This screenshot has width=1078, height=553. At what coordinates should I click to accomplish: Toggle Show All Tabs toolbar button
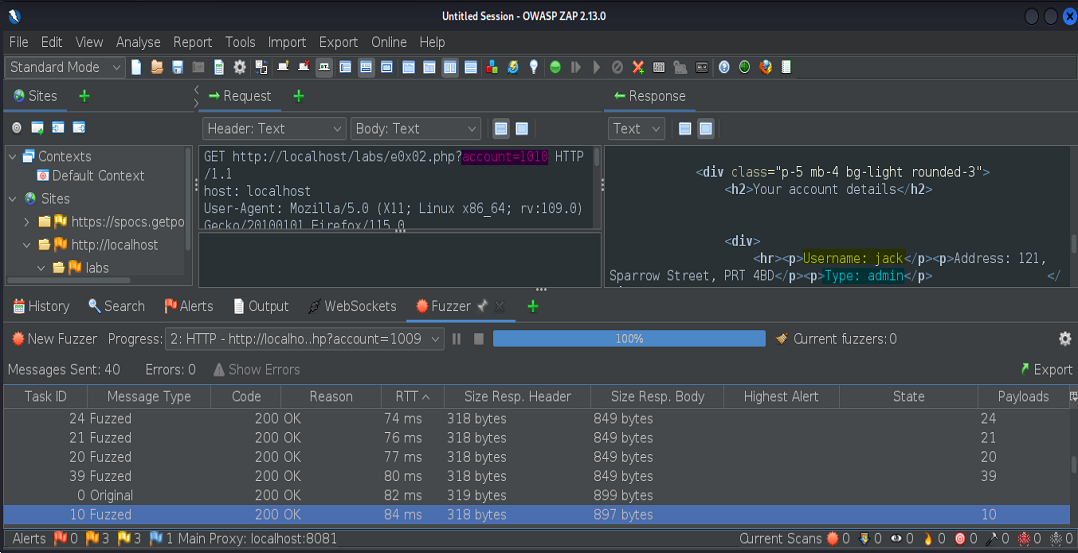pos(283,67)
